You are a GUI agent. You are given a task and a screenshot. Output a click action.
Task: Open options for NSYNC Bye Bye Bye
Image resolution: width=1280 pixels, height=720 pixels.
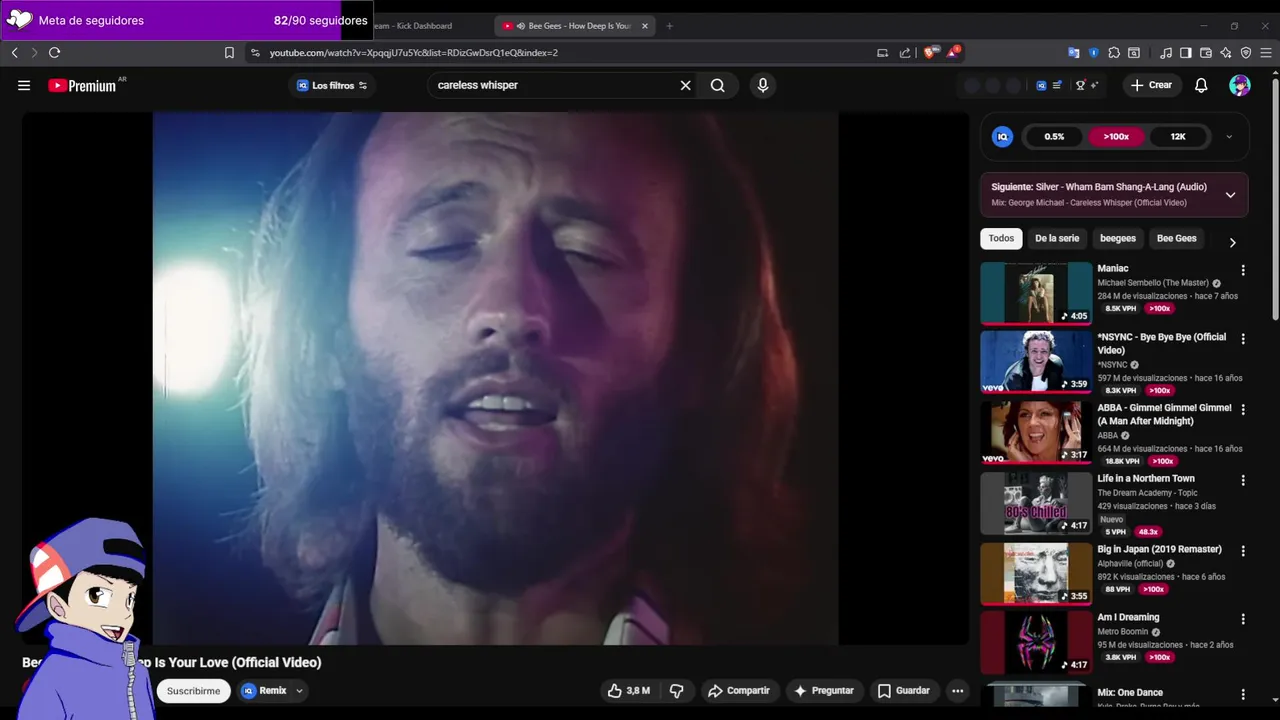pyautogui.click(x=1243, y=339)
